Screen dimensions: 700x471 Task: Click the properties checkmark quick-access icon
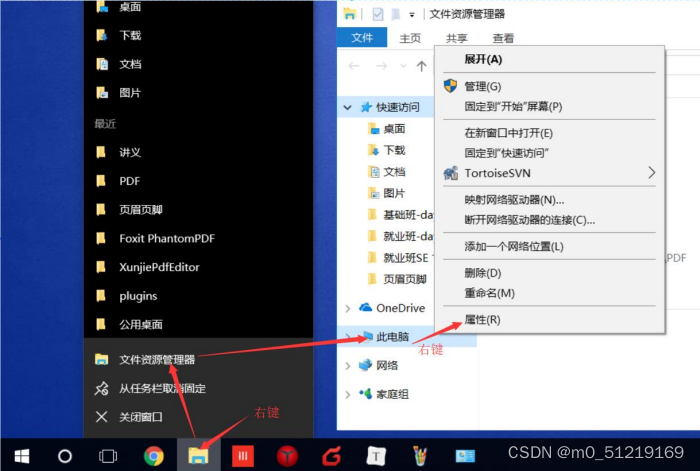click(x=378, y=15)
